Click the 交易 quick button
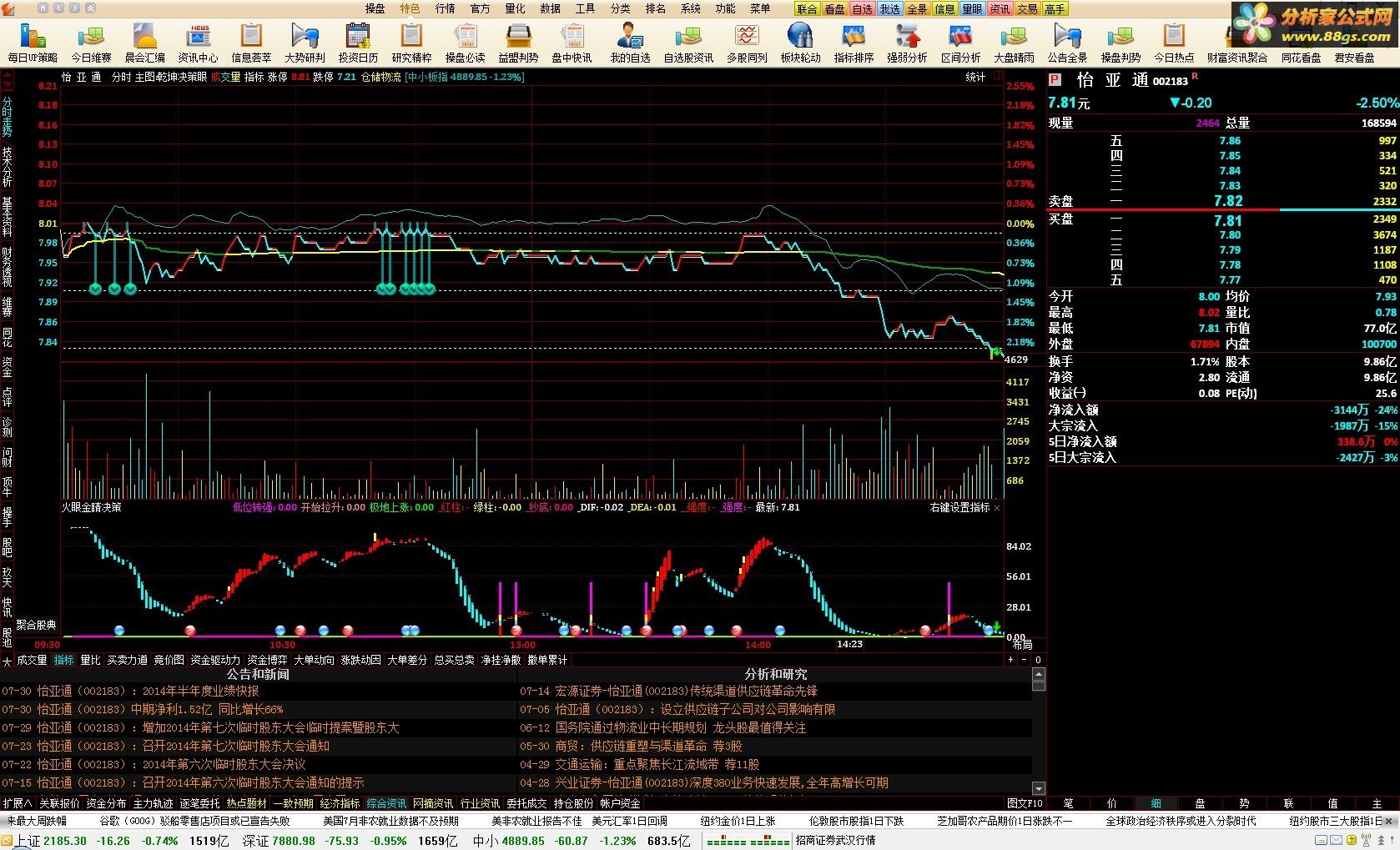The width and height of the screenshot is (1400, 850). click(1027, 9)
